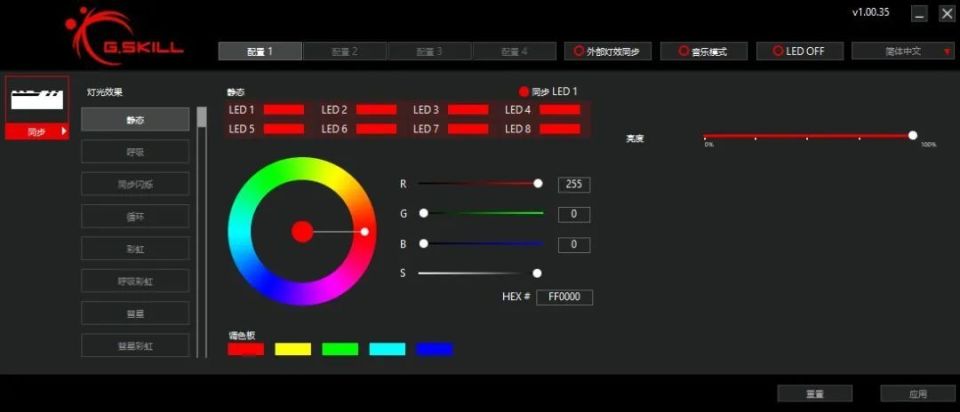
Task: Click the LED 5 color bar
Action: click(283, 129)
